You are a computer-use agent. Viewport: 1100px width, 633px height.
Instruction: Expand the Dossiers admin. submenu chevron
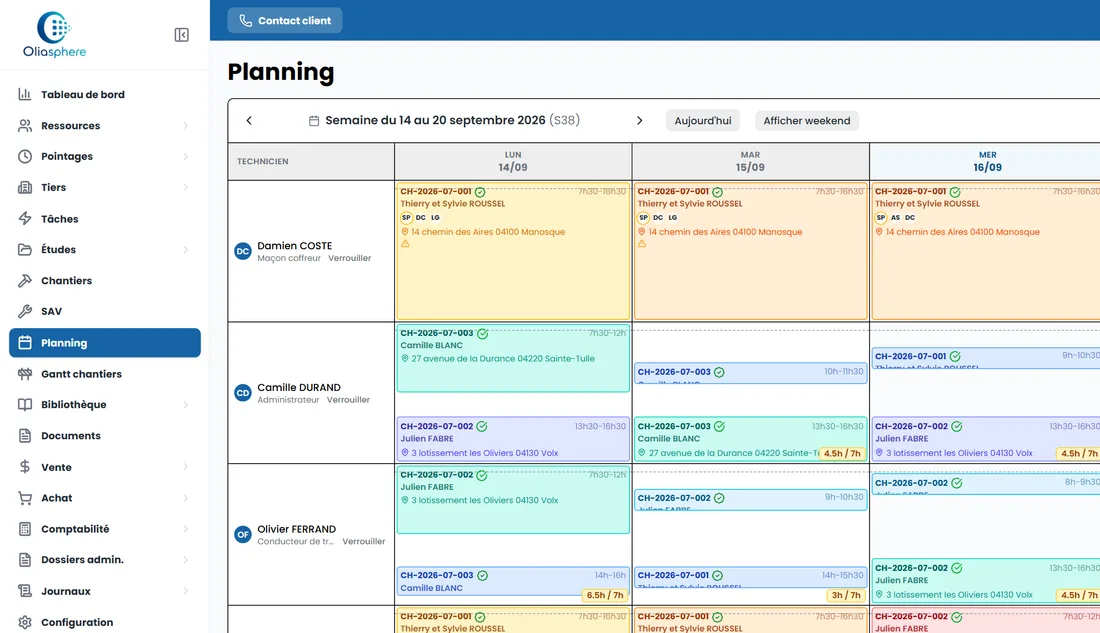[x=186, y=559]
